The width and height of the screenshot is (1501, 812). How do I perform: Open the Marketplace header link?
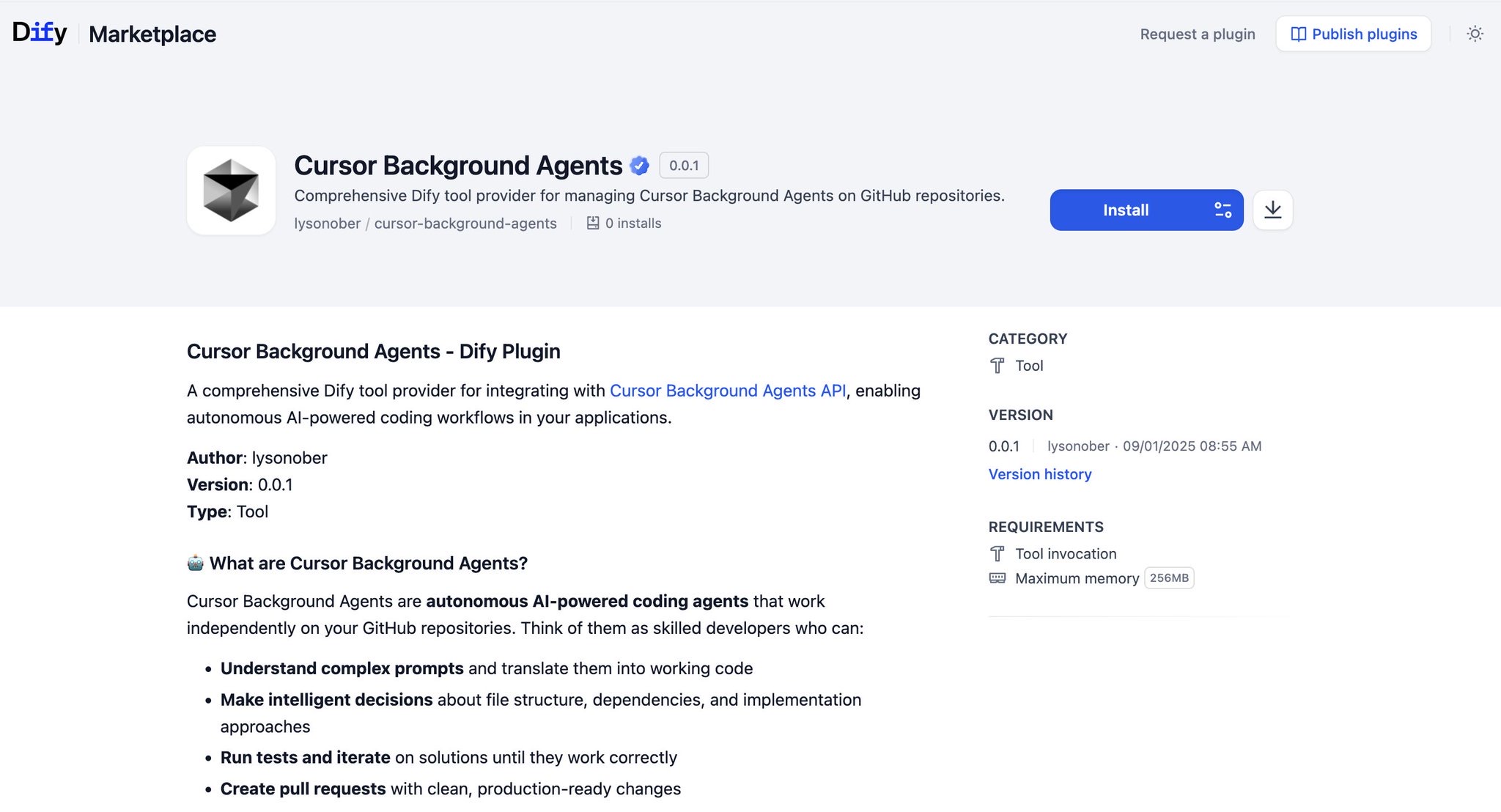(x=152, y=34)
